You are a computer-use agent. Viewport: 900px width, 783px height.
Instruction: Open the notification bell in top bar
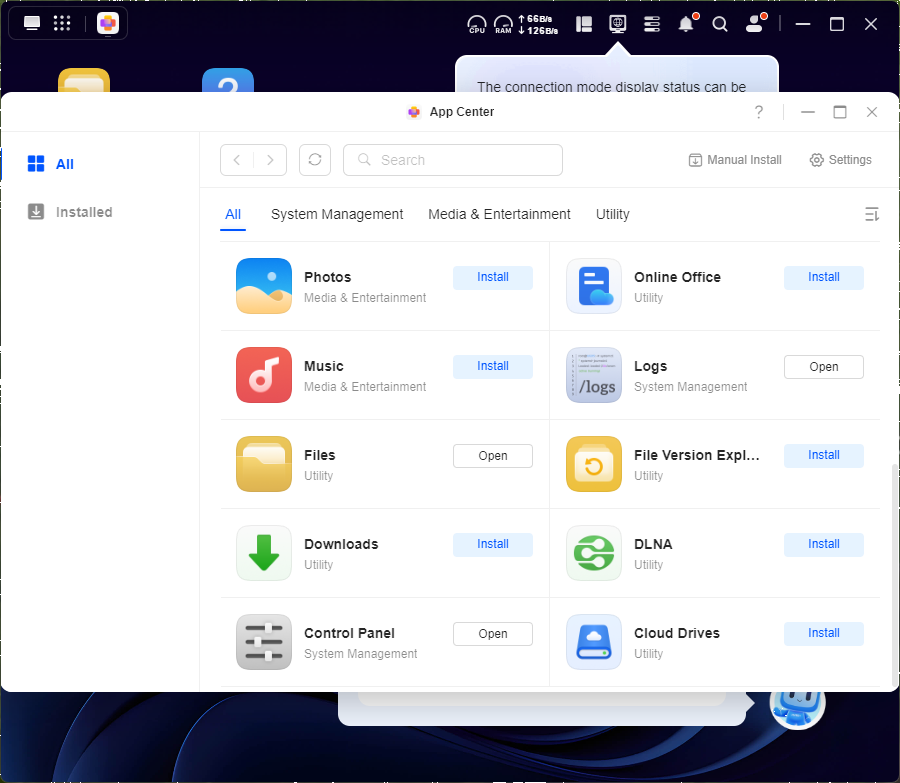tap(686, 24)
